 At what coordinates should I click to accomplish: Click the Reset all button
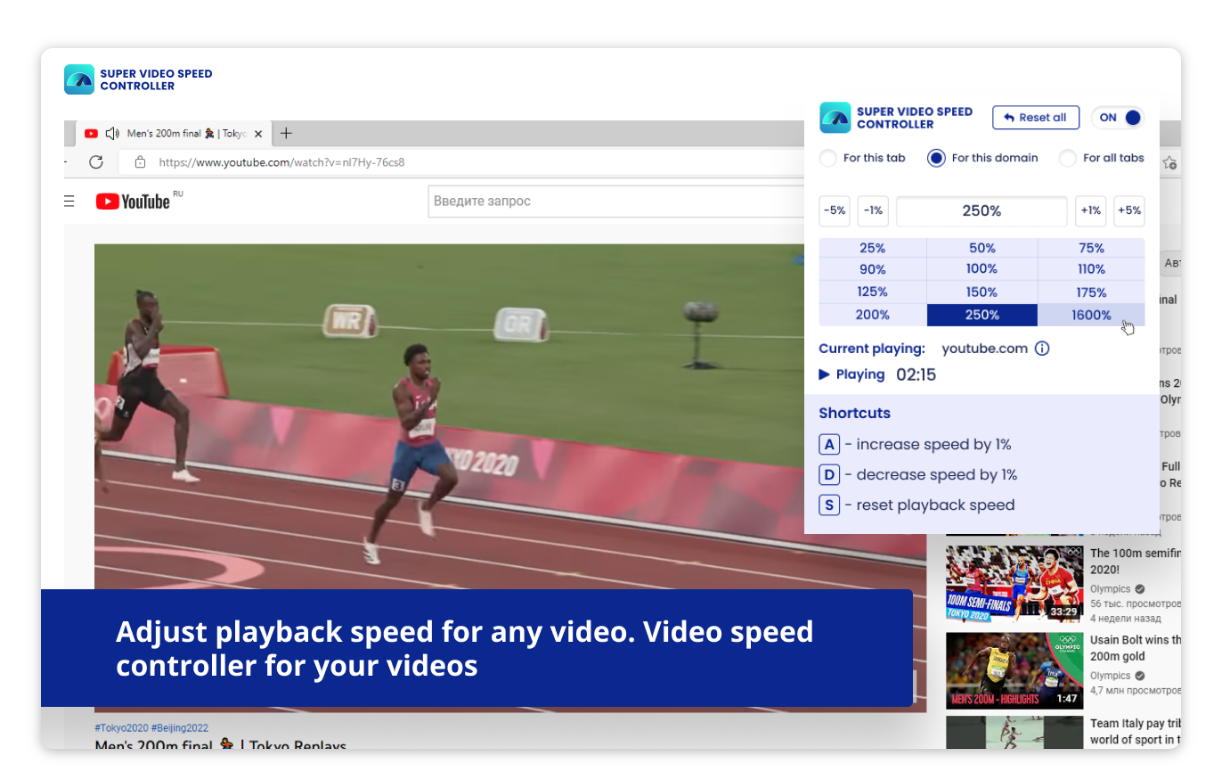coord(1036,117)
